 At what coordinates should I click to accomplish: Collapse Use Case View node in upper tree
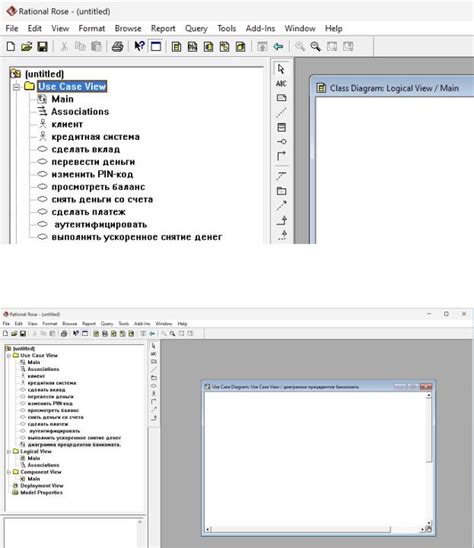click(16, 87)
